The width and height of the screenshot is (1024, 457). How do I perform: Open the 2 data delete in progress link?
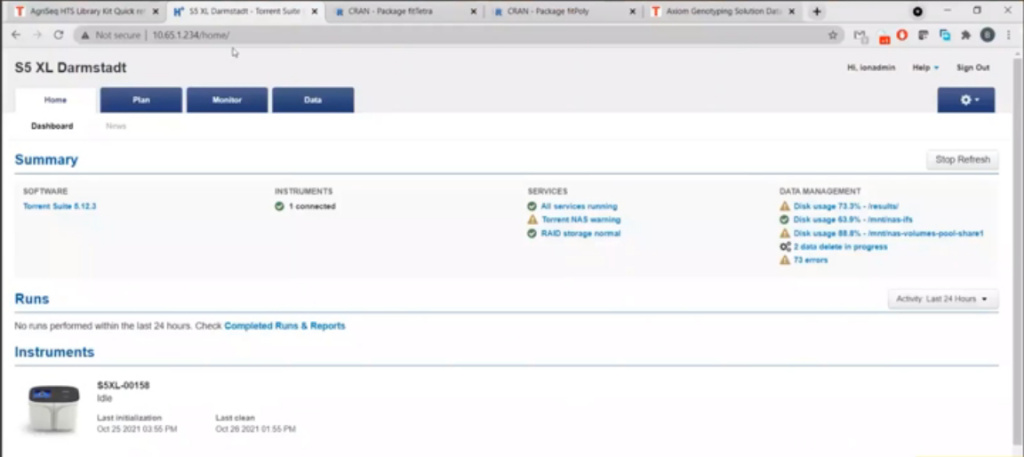pyautogui.click(x=840, y=247)
